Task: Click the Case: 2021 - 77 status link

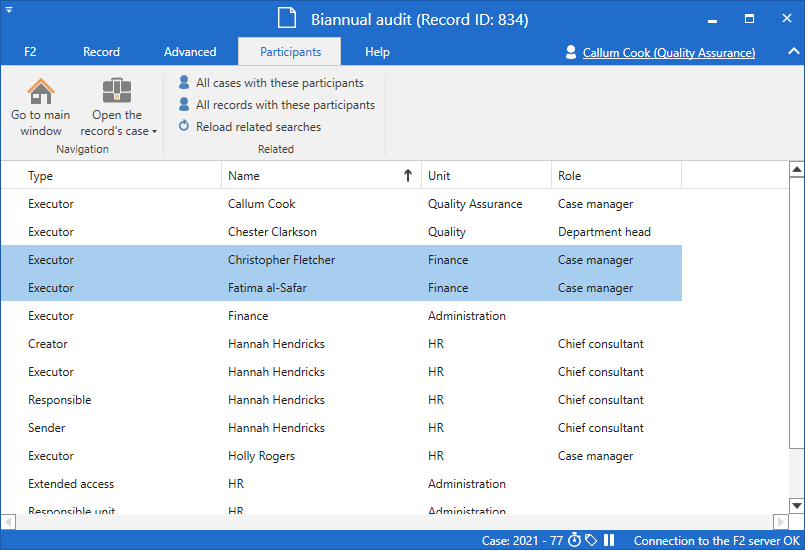Action: [x=522, y=541]
